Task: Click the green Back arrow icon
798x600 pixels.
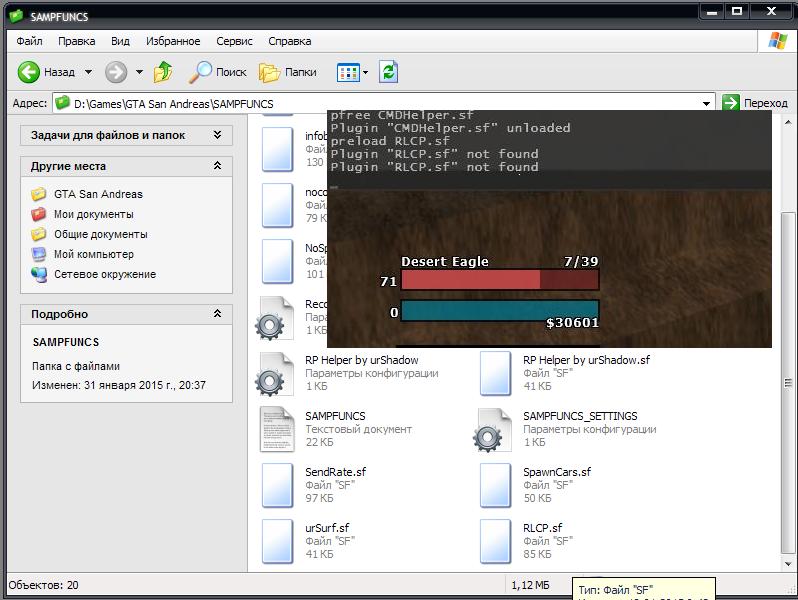Action: tap(28, 72)
